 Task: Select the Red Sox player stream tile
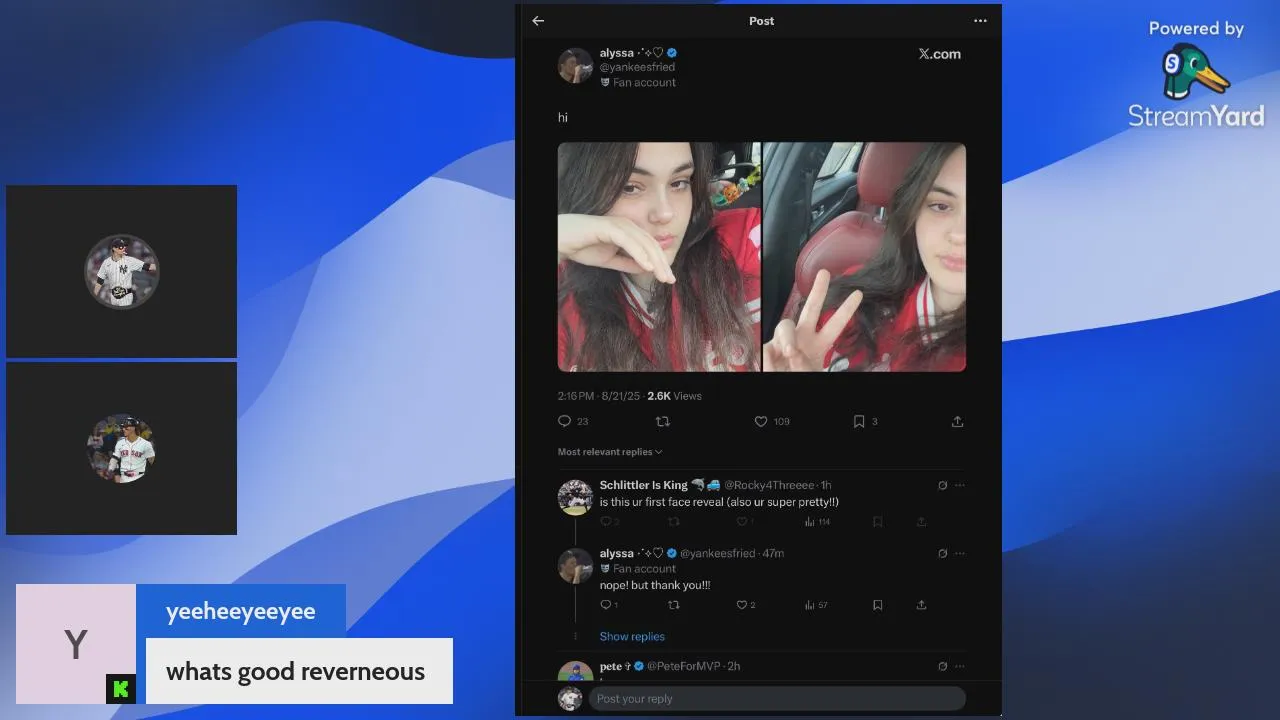[x=122, y=448]
